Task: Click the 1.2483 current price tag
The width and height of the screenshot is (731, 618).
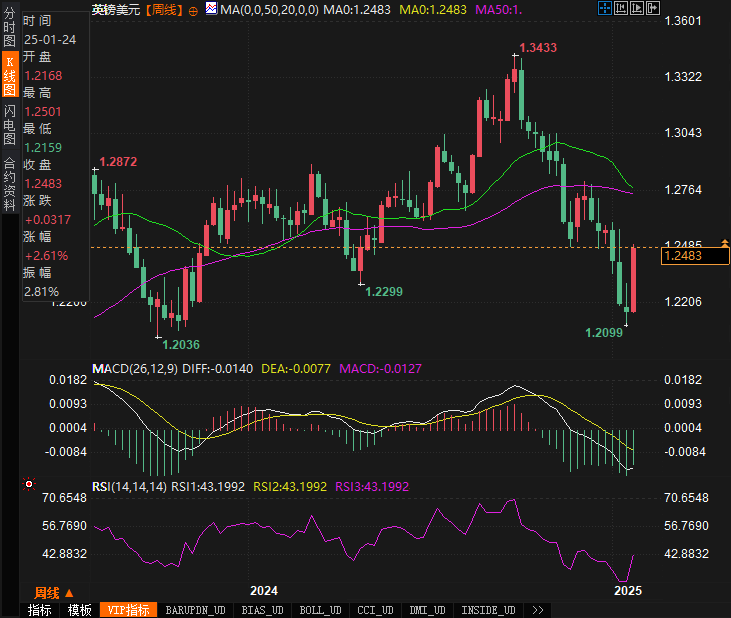Action: click(695, 256)
